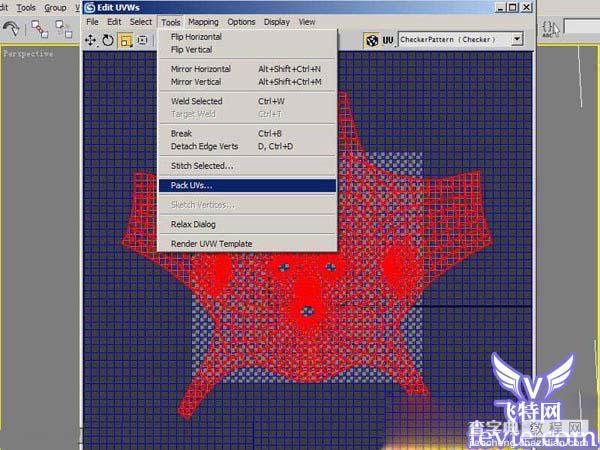Viewport: 600px width, 450px height.
Task: Click the Select and Link icon in main toolbar
Action: click(39, 29)
